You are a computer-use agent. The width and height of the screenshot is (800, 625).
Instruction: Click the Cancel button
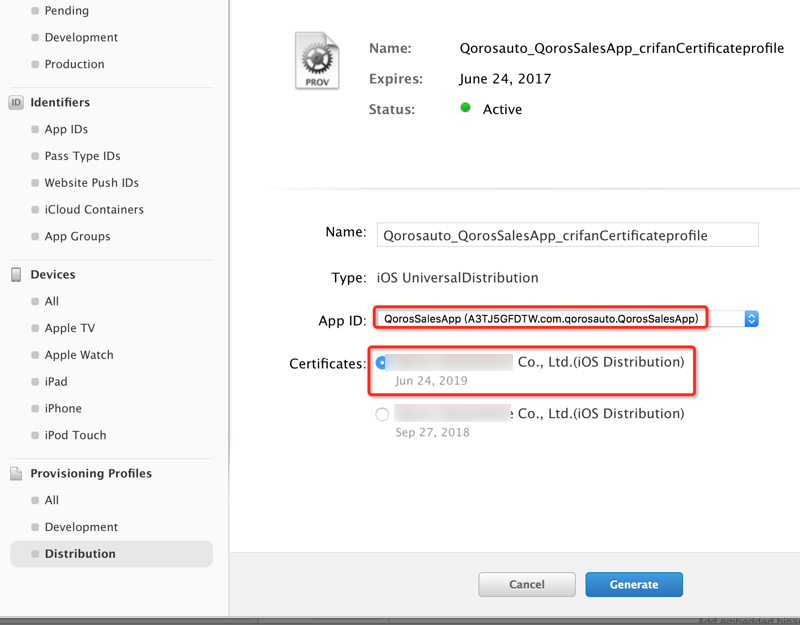tap(527, 584)
